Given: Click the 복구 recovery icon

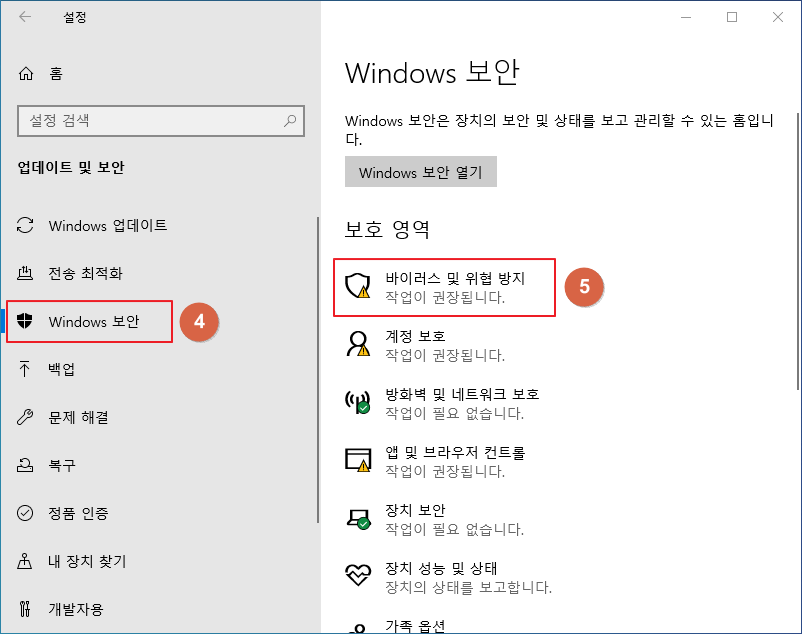Looking at the screenshot, I should [25, 465].
